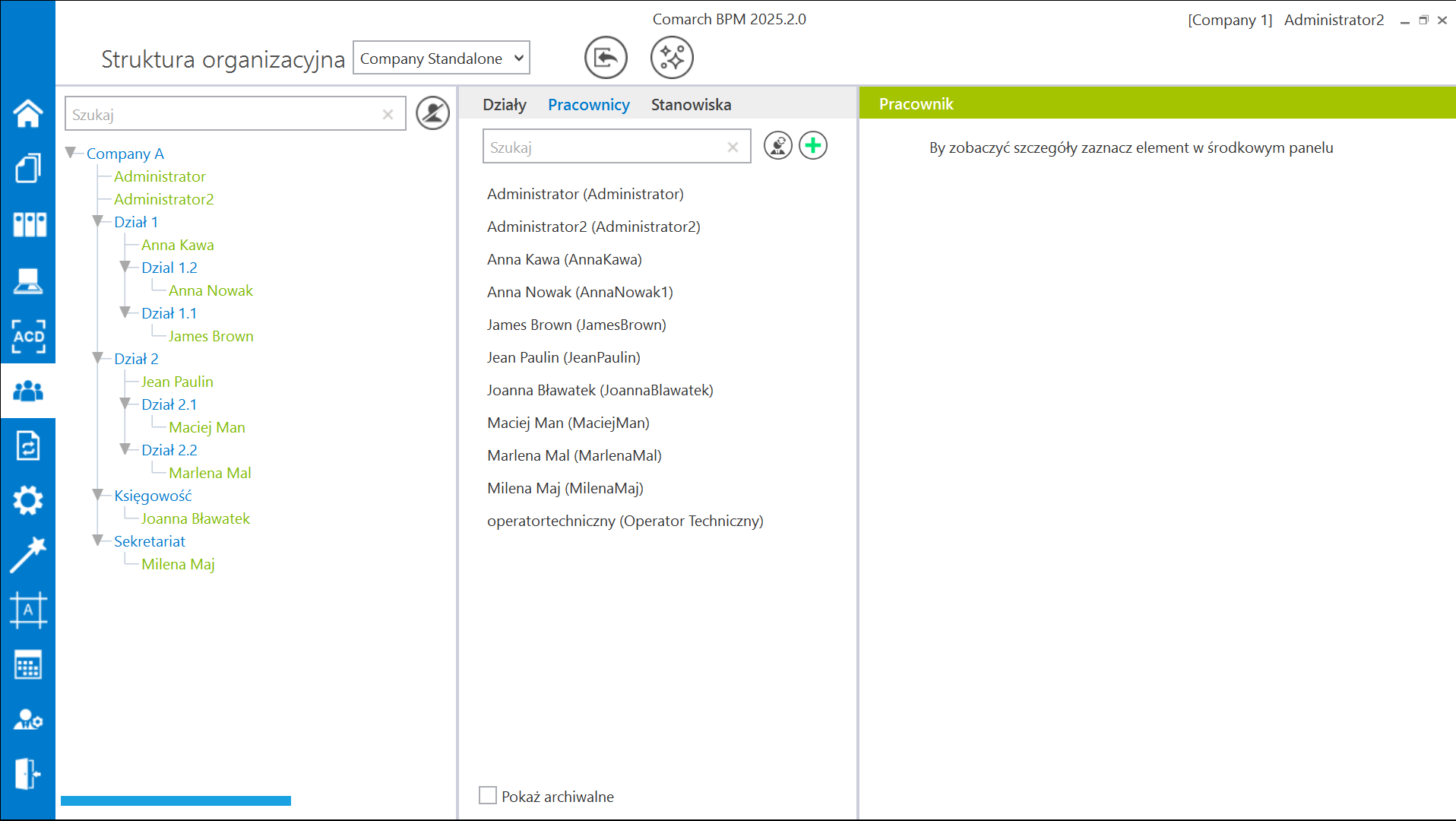Open the user settings icon
The image size is (1456, 821).
(x=28, y=719)
